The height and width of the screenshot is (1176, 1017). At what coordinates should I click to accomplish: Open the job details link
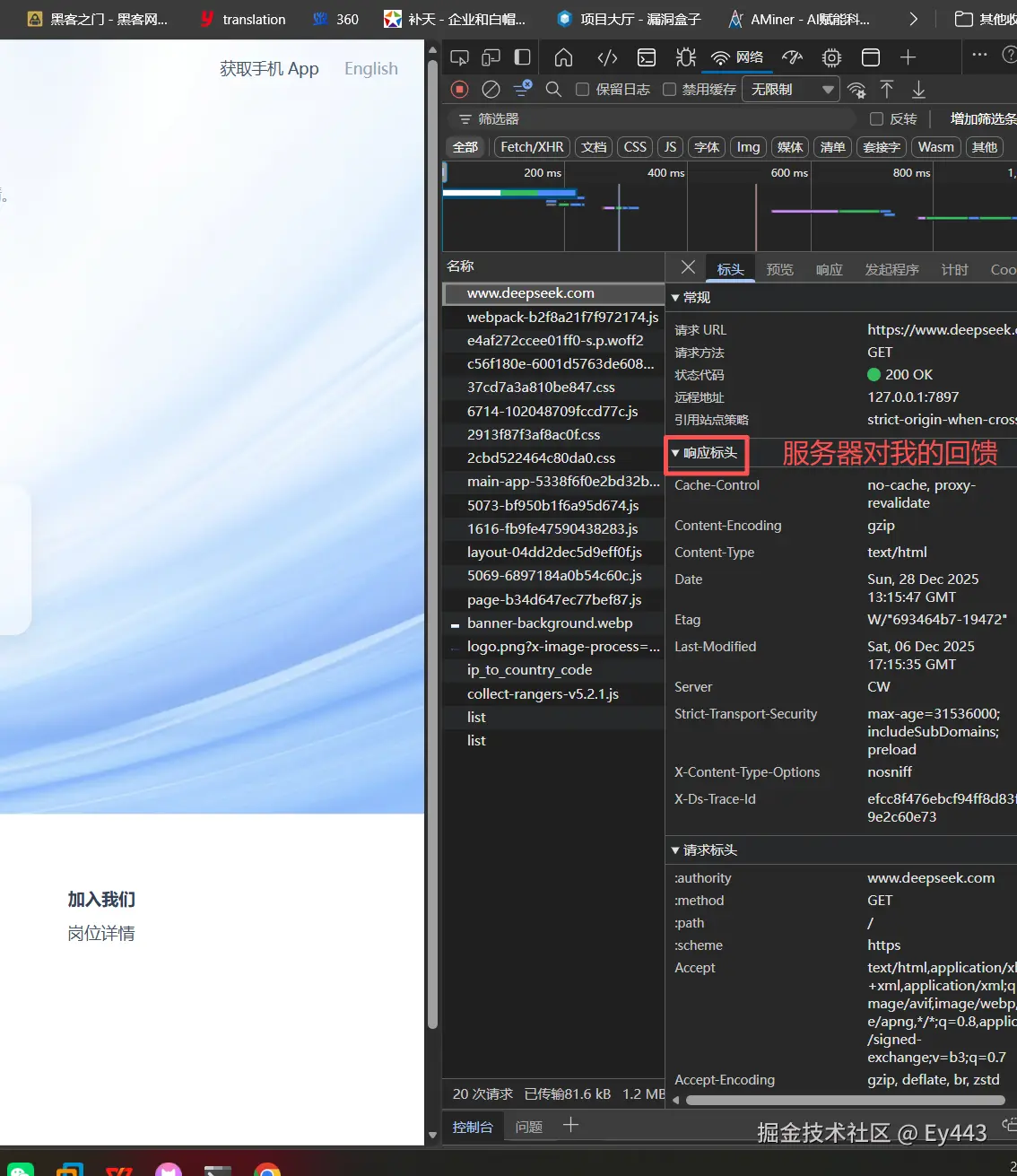coord(101,934)
